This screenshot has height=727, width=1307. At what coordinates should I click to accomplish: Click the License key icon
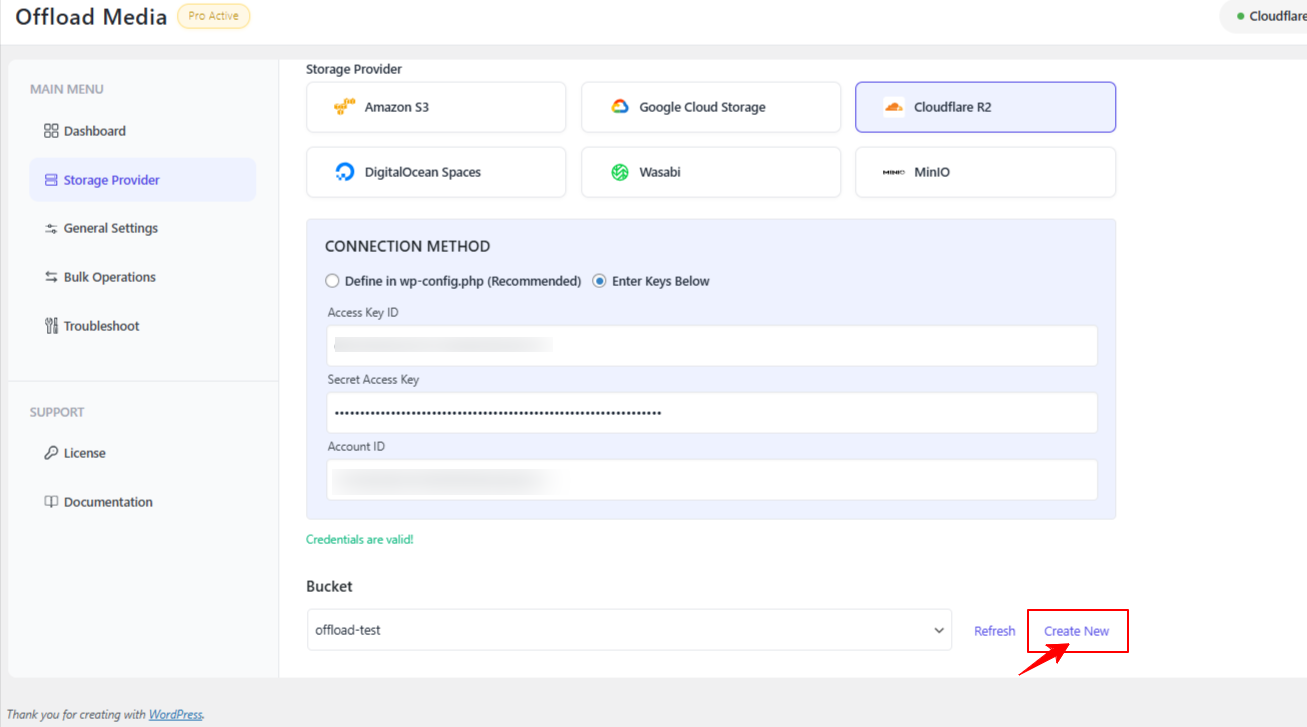[x=51, y=453]
